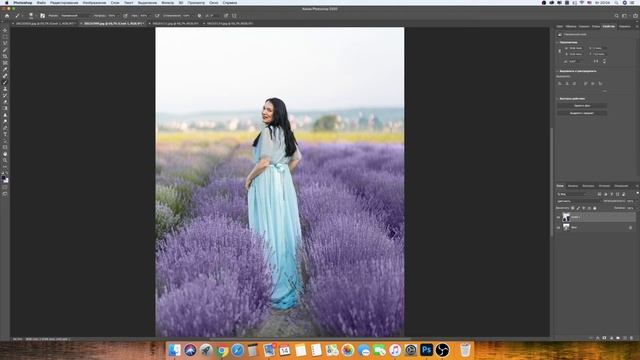Viewport: 640px width, 360px height.
Task: Select the Horizontal Type tool
Action: [5, 135]
